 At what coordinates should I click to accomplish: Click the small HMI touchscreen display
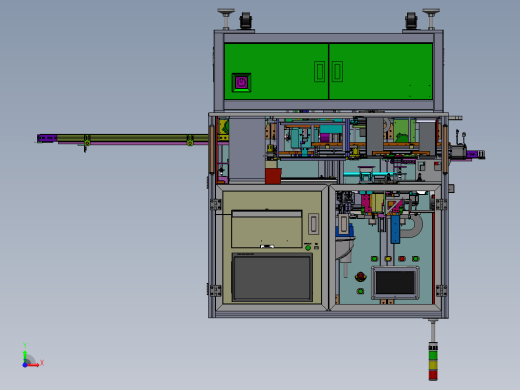tap(395, 283)
